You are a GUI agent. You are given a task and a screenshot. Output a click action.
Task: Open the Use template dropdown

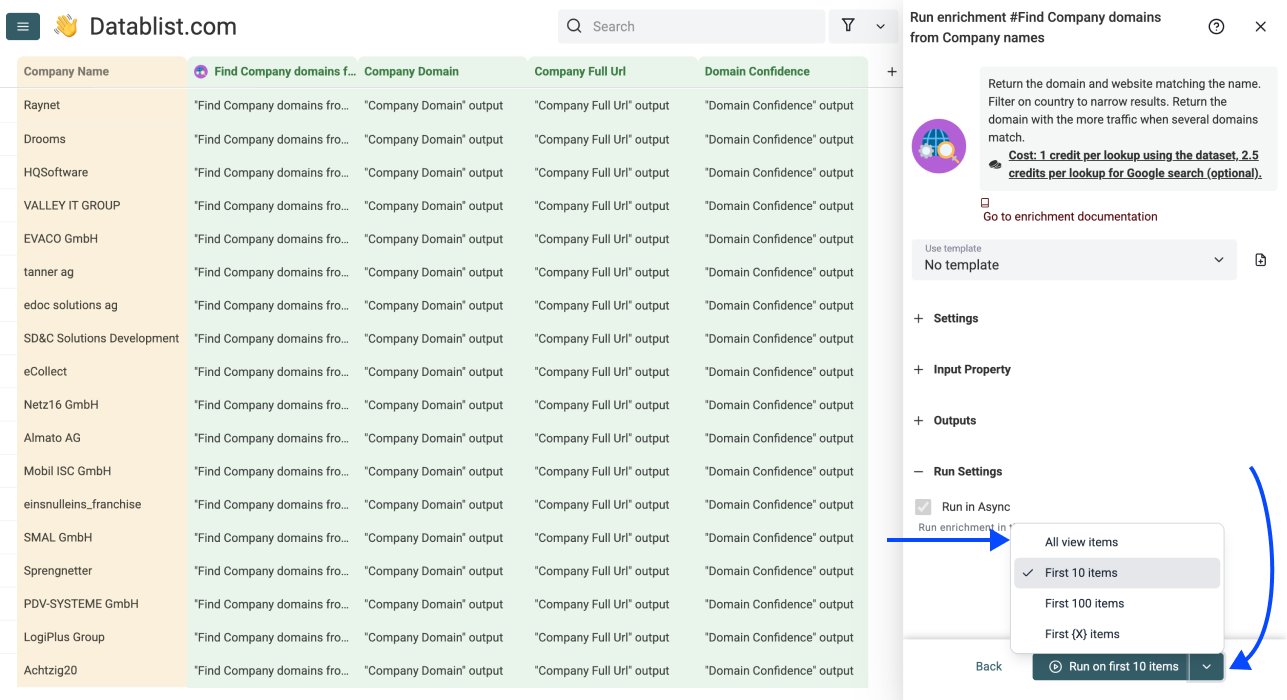[1074, 259]
